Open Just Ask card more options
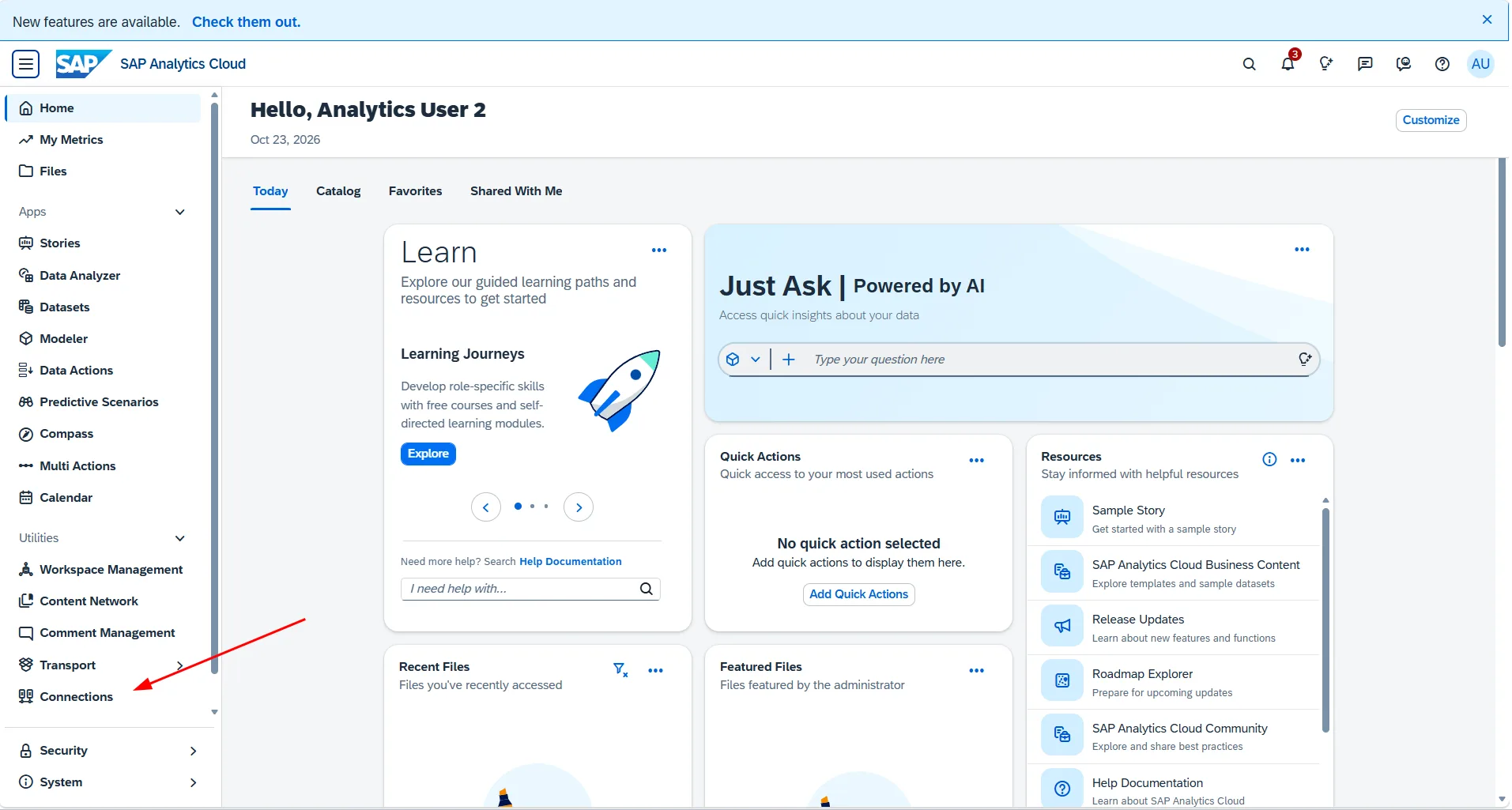 (x=1302, y=250)
